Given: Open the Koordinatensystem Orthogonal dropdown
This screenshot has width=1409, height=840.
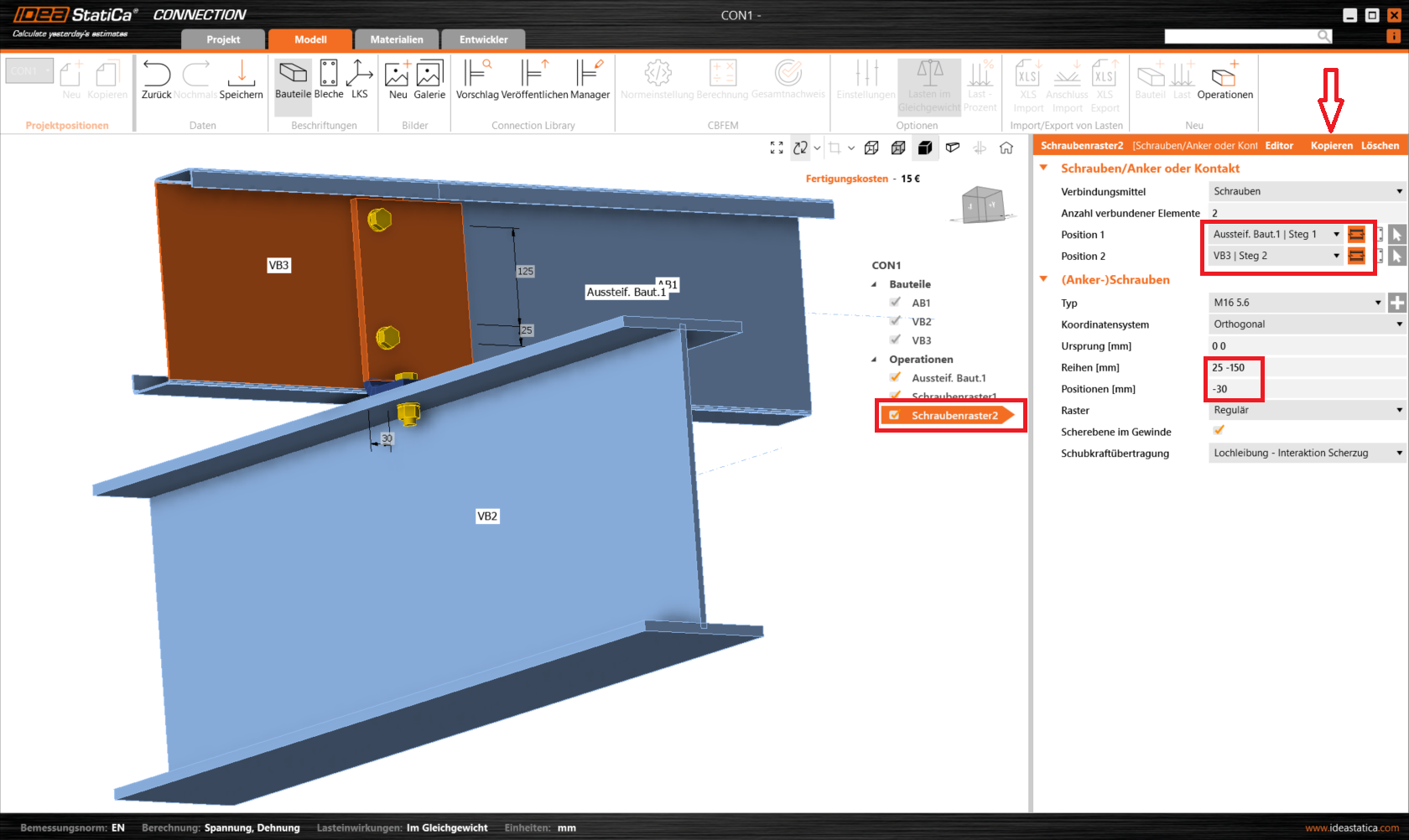Looking at the screenshot, I should tap(1307, 324).
